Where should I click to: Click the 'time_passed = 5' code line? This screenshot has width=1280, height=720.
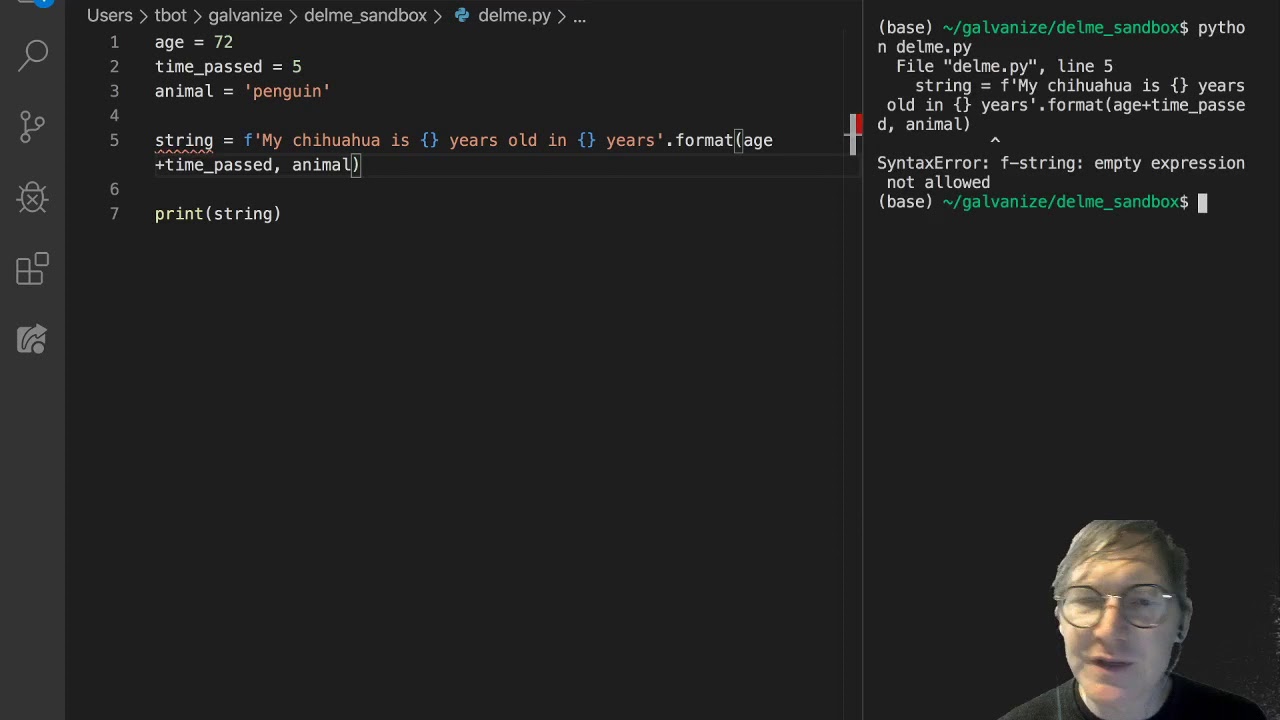pos(228,67)
